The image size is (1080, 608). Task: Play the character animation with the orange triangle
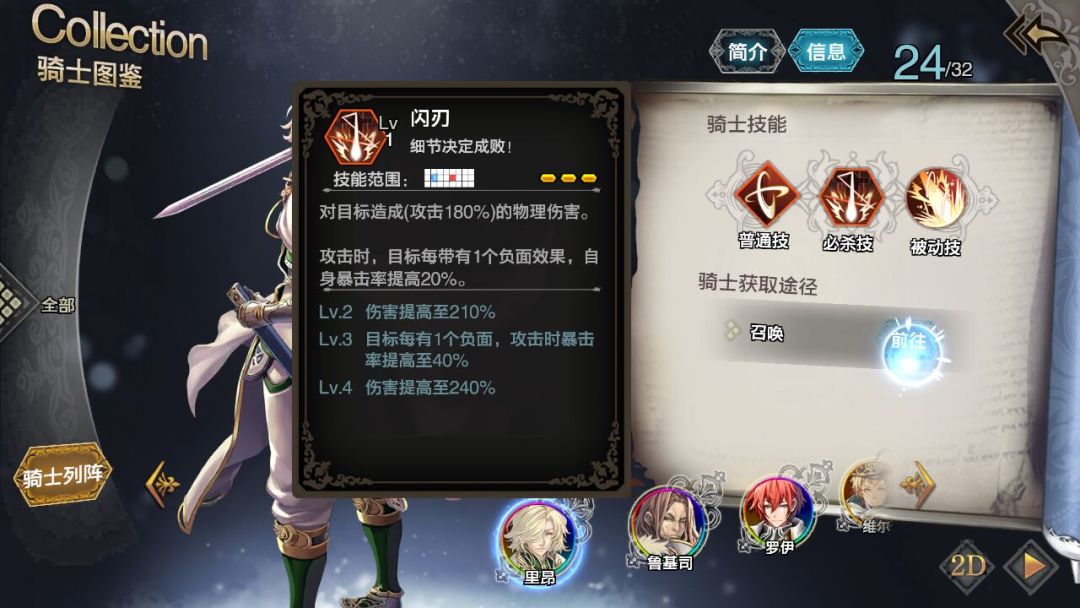click(1032, 567)
